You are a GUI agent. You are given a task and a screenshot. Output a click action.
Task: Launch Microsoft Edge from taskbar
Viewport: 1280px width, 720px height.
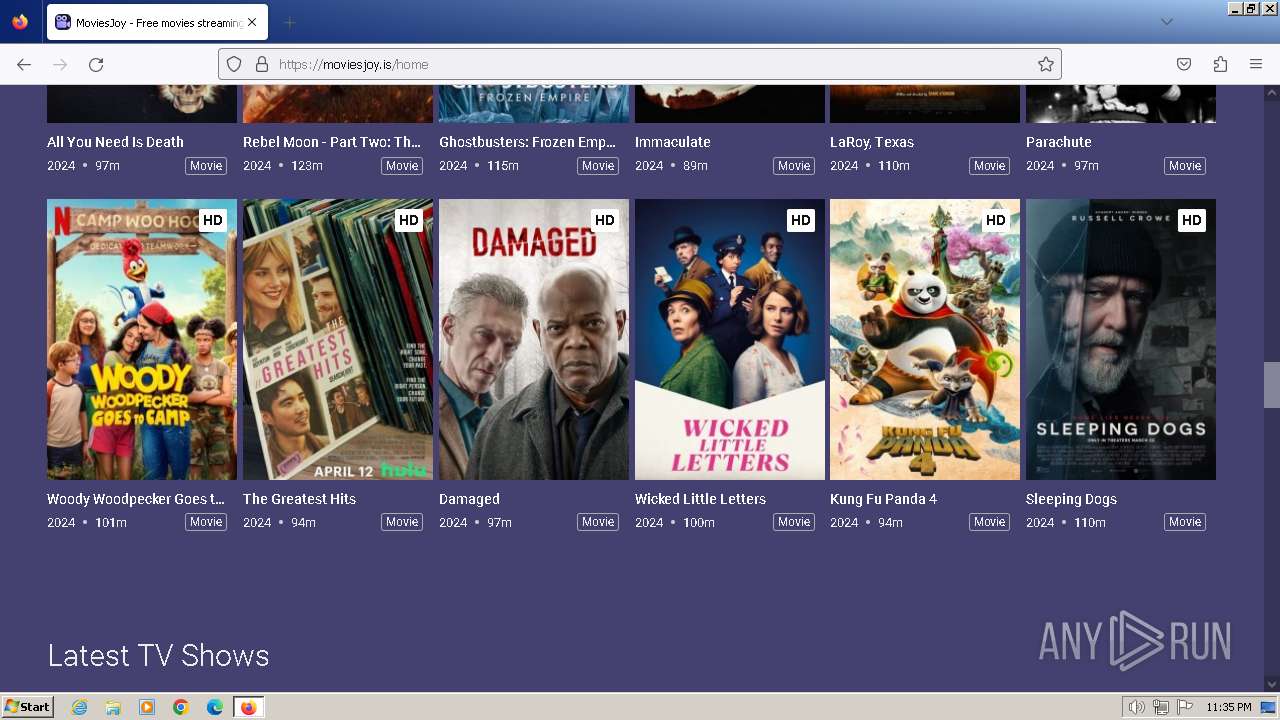(x=215, y=707)
